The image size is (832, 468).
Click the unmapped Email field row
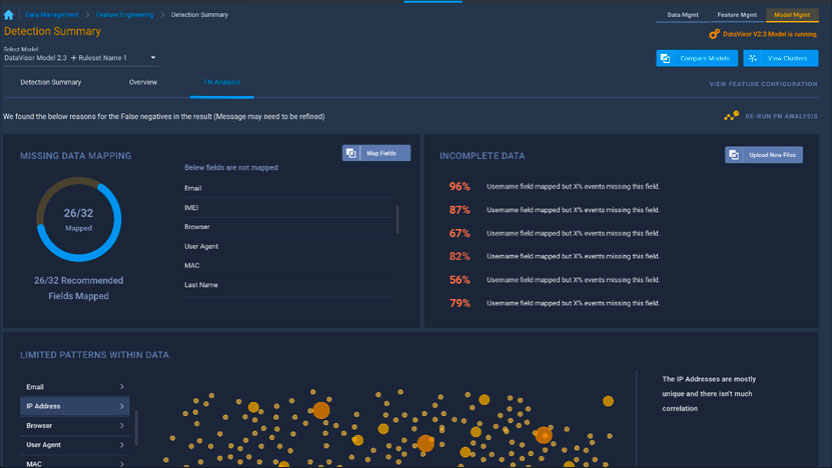click(x=288, y=188)
